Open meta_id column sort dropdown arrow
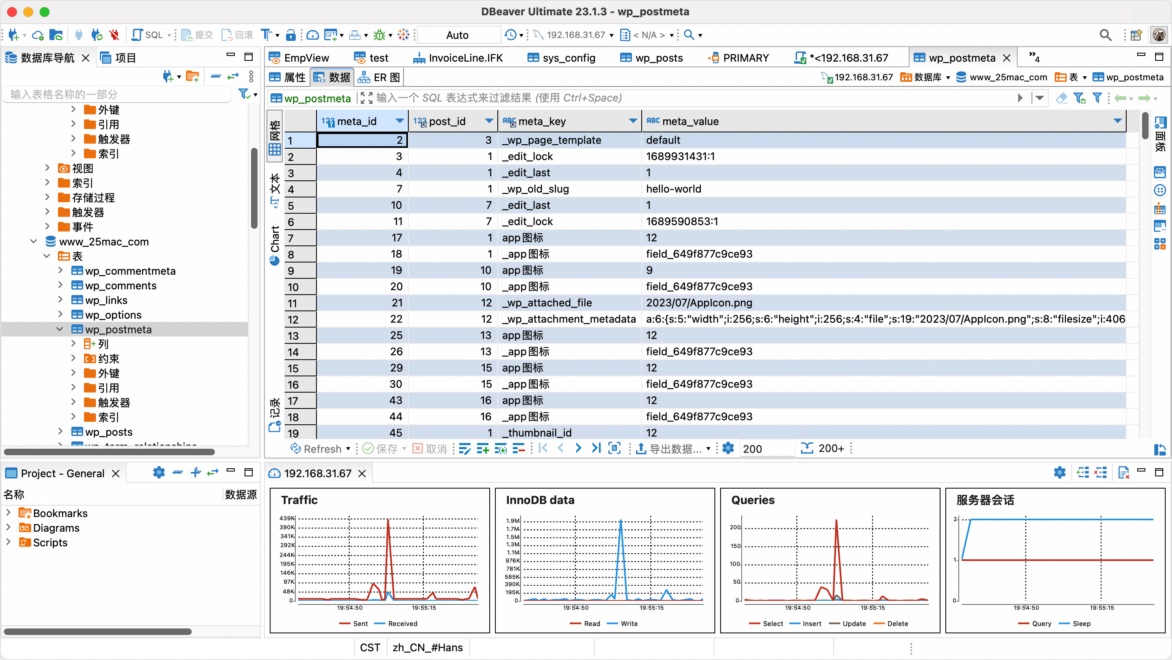 click(400, 121)
